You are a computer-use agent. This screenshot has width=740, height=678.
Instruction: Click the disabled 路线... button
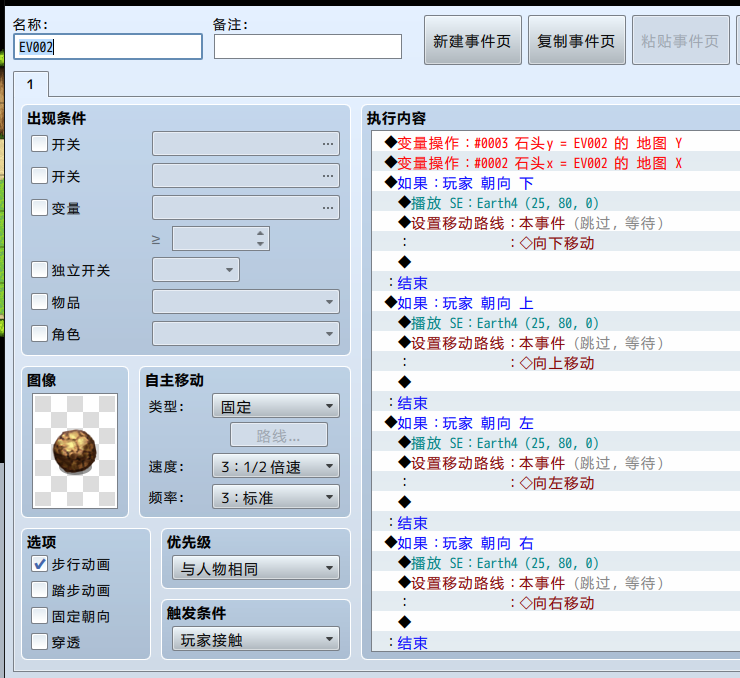pyautogui.click(x=279, y=435)
